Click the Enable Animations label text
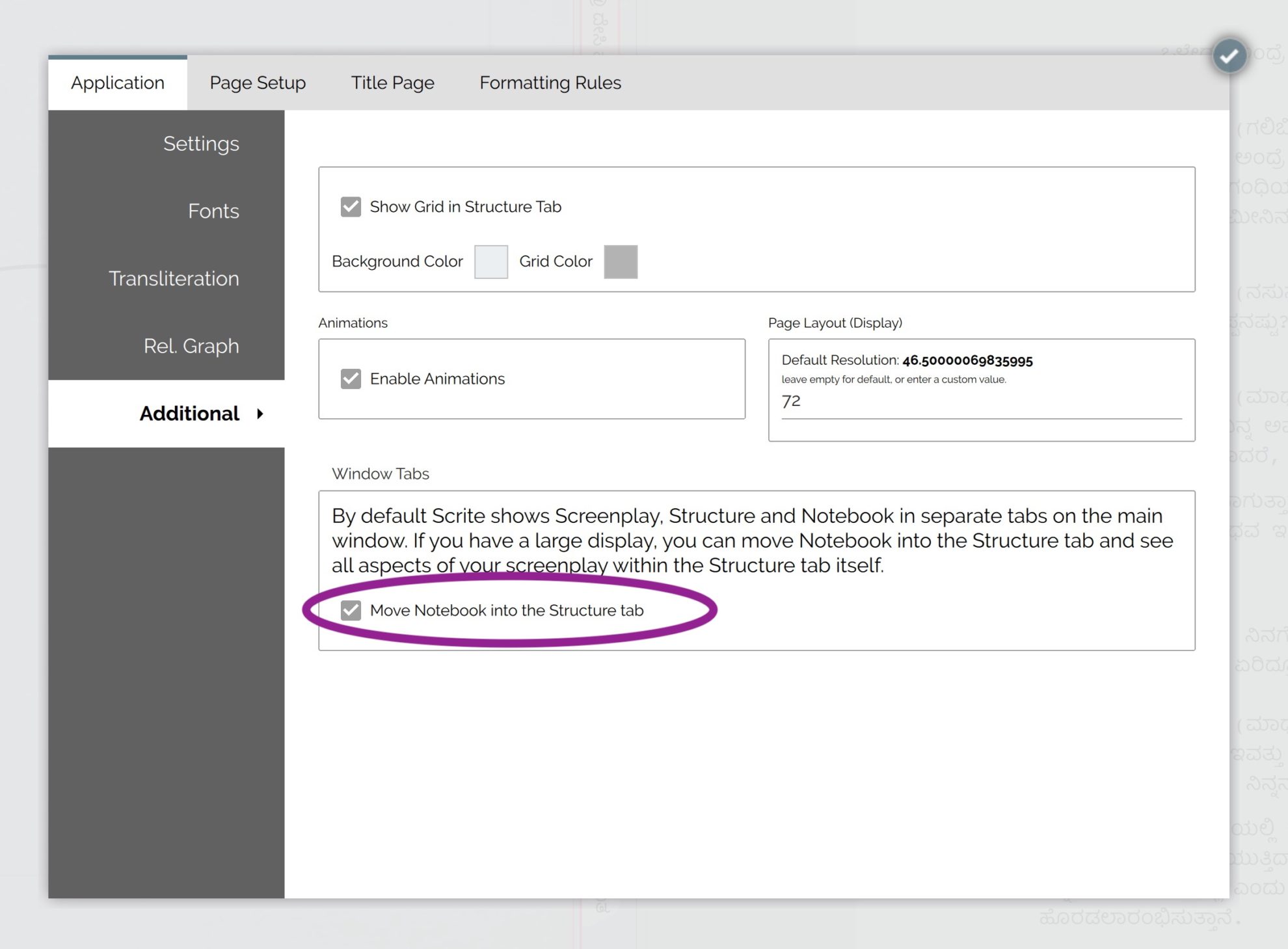The width and height of the screenshot is (1288, 949). [x=437, y=379]
